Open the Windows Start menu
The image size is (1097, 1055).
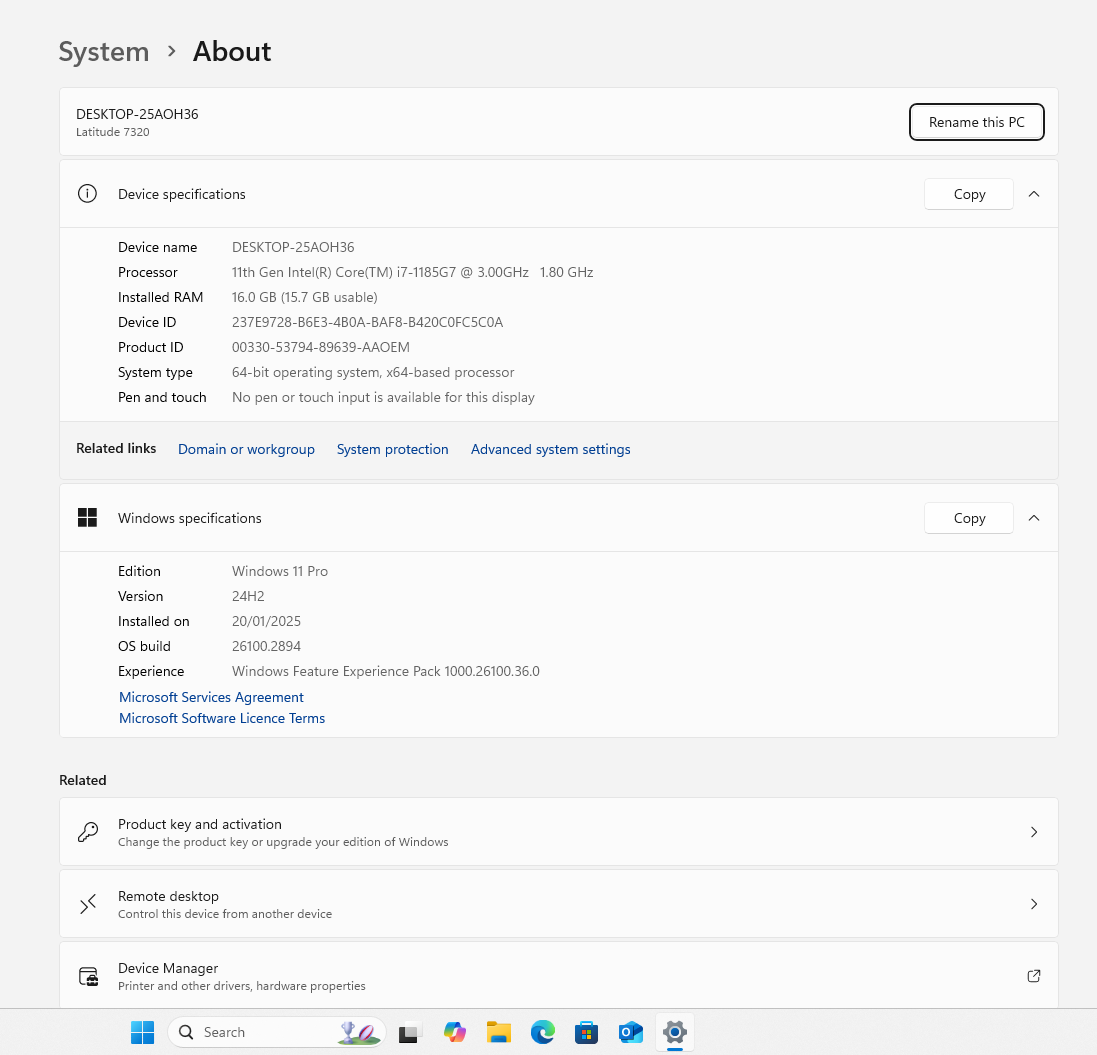click(143, 1032)
